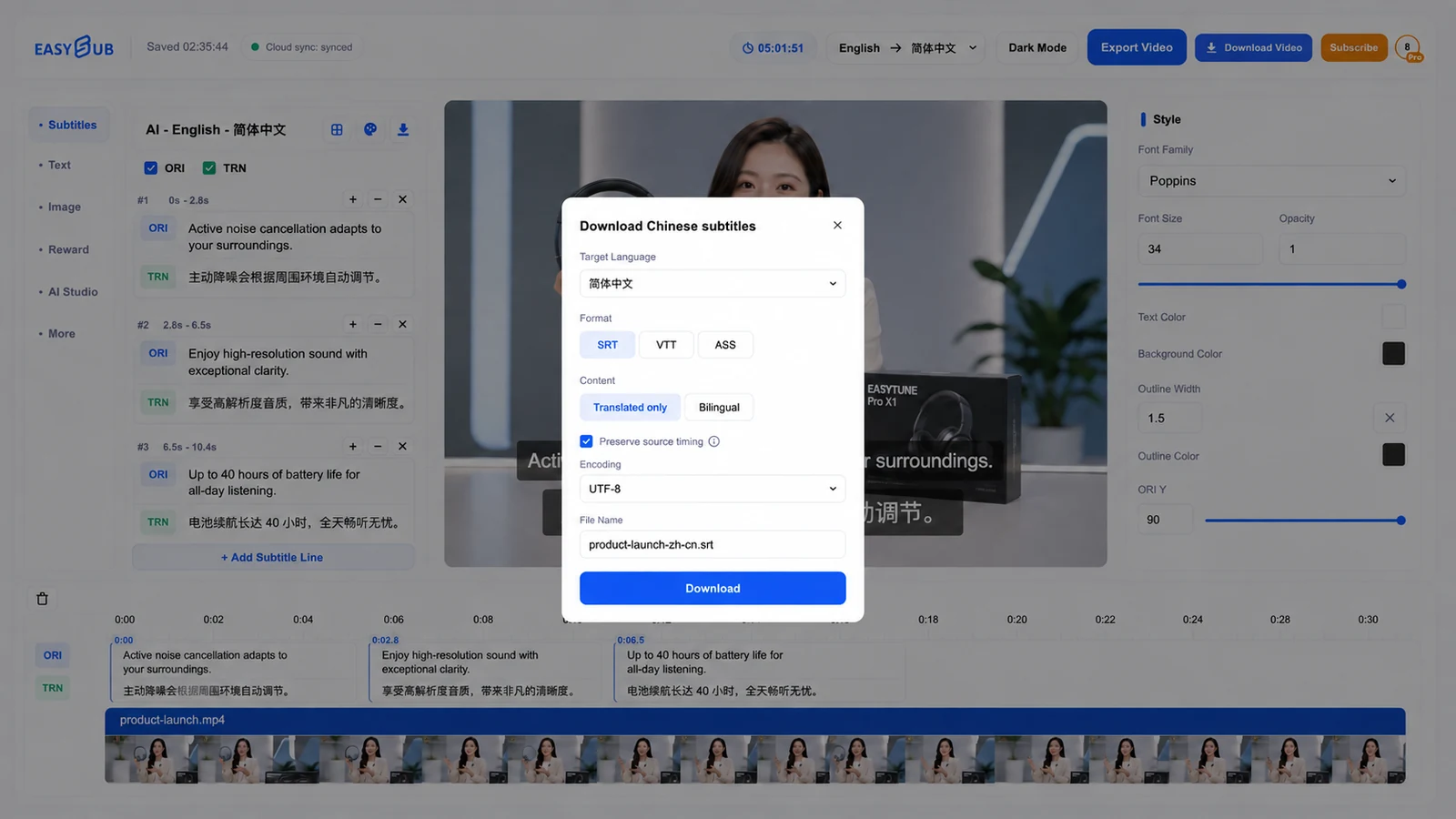Toggle Dark Mode
Screen dimensions: 1456x819
point(1037,47)
